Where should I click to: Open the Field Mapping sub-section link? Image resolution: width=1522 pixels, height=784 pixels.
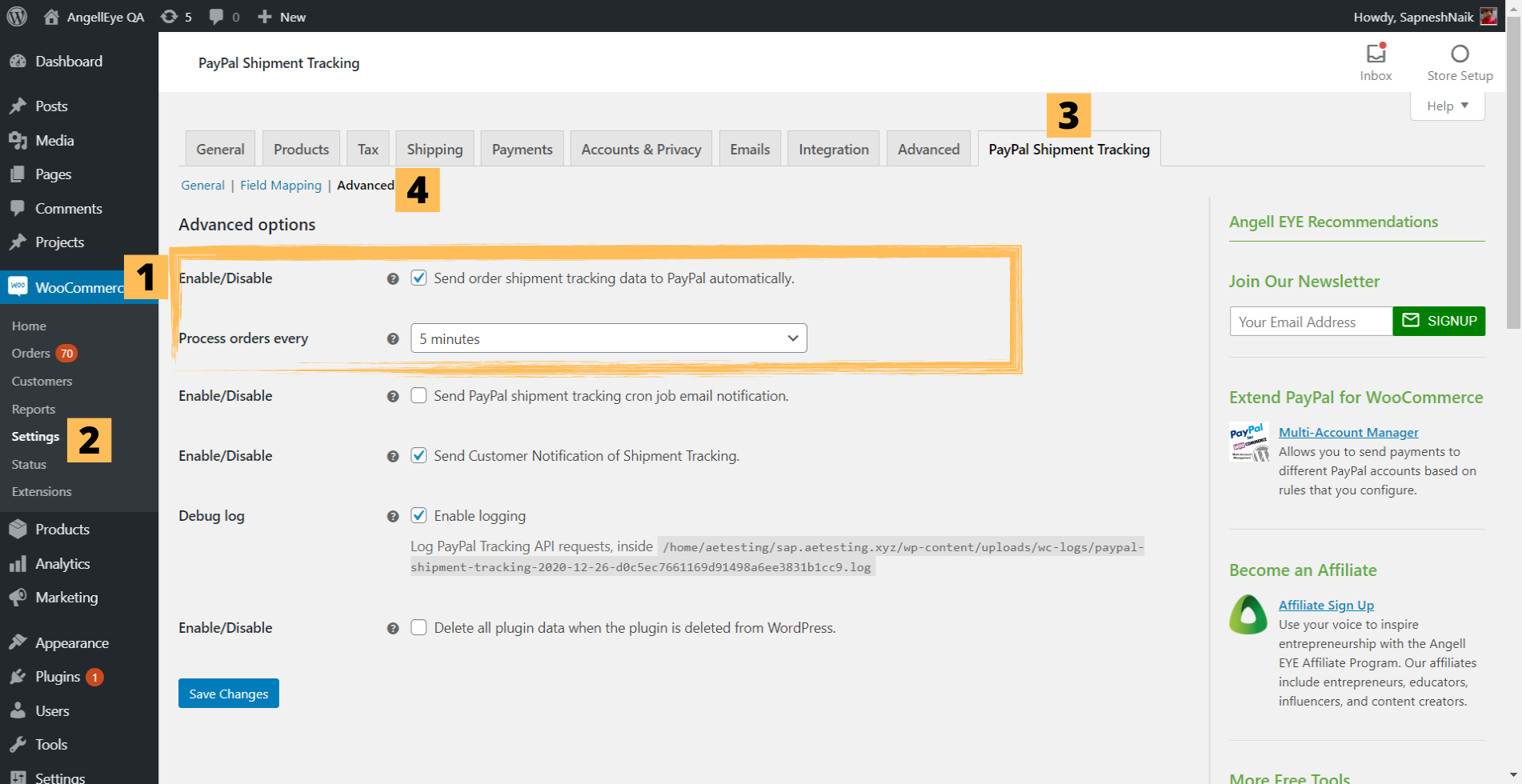point(281,185)
